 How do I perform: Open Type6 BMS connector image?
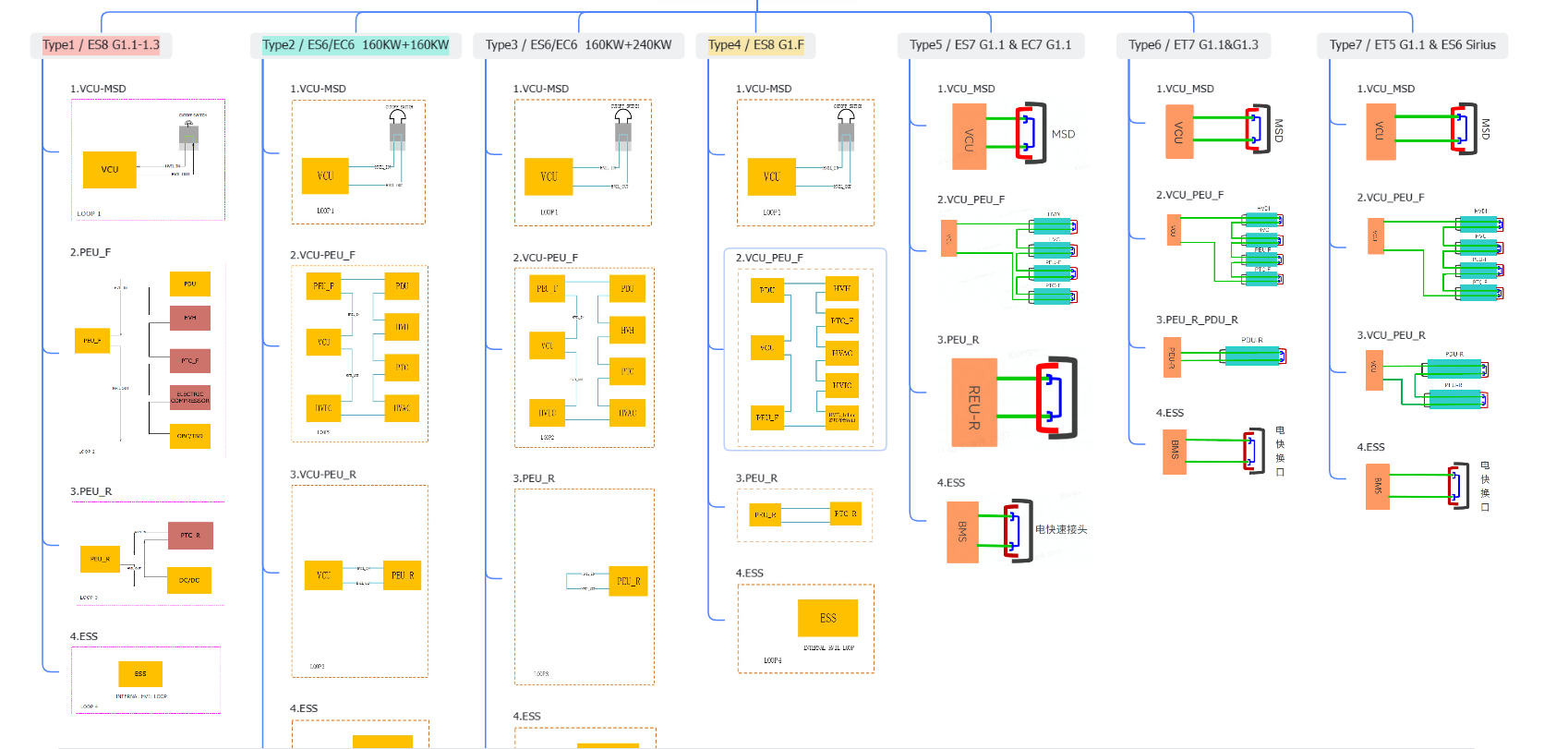pos(1225,451)
